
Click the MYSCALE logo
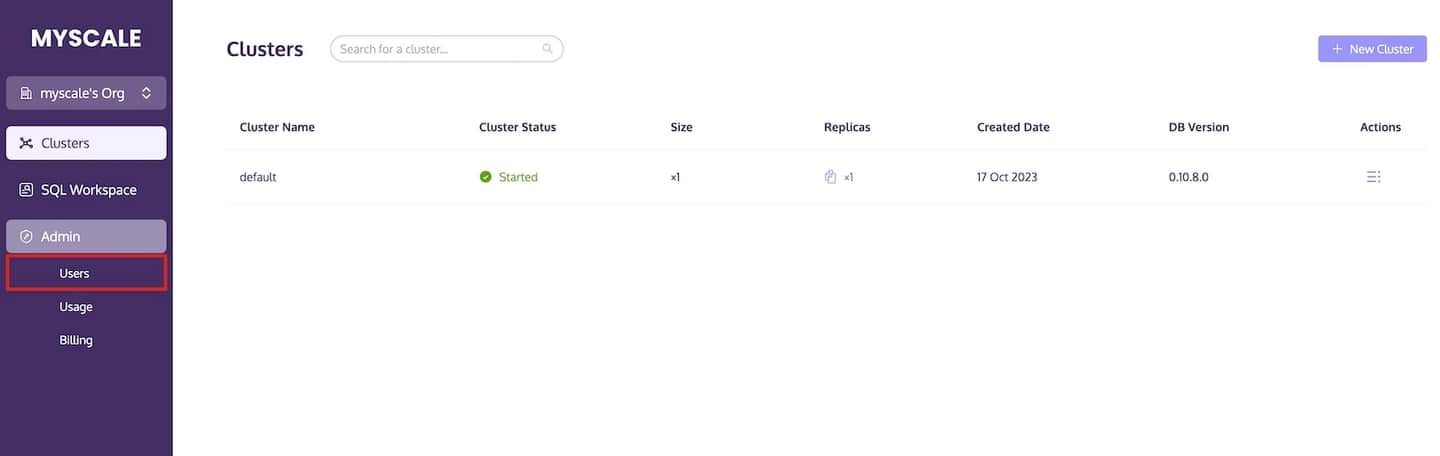(86, 39)
